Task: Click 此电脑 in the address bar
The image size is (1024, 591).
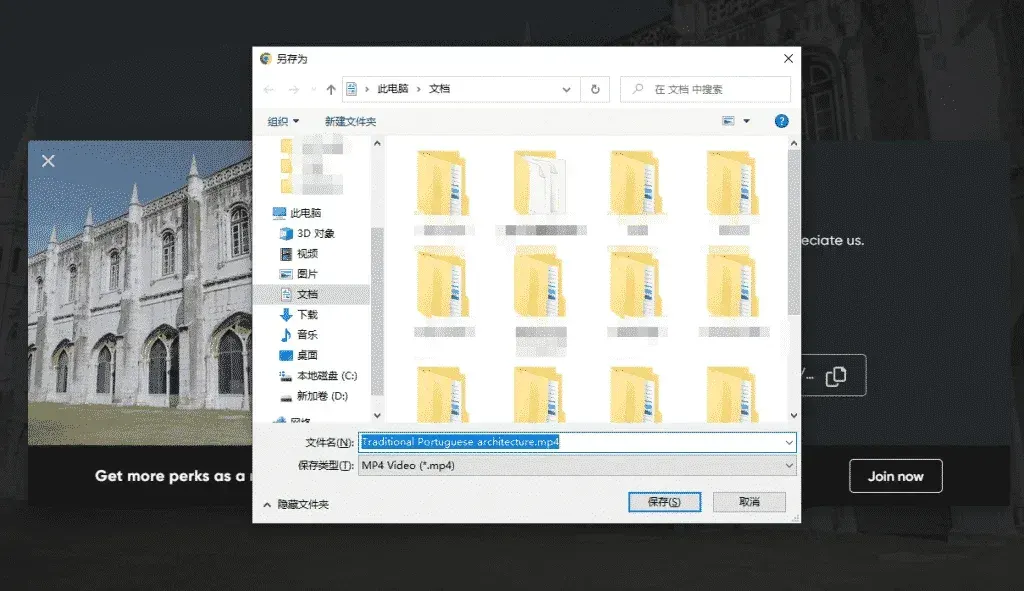Action: point(392,89)
